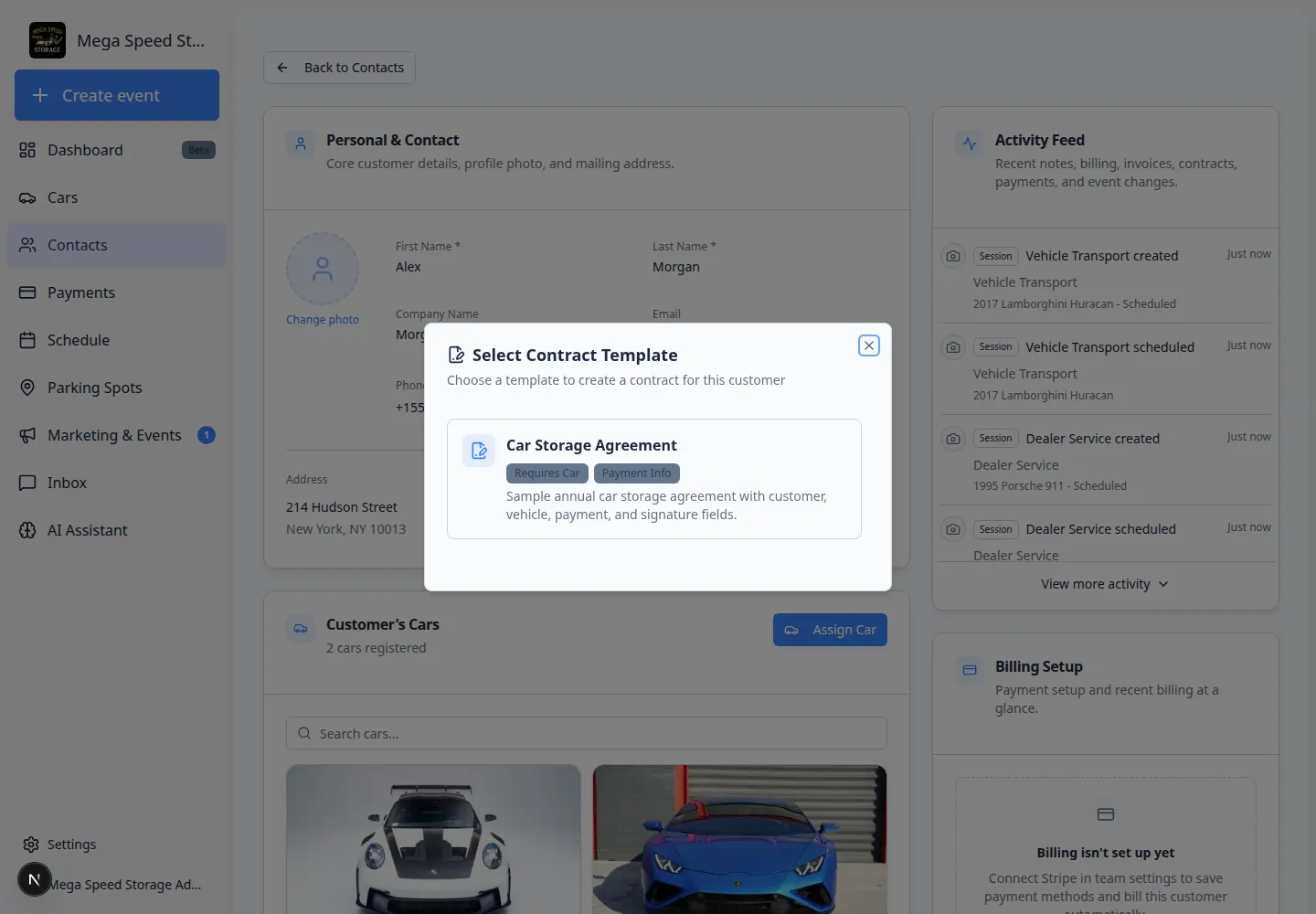
Task: Open the Payments page
Action: 117,292
